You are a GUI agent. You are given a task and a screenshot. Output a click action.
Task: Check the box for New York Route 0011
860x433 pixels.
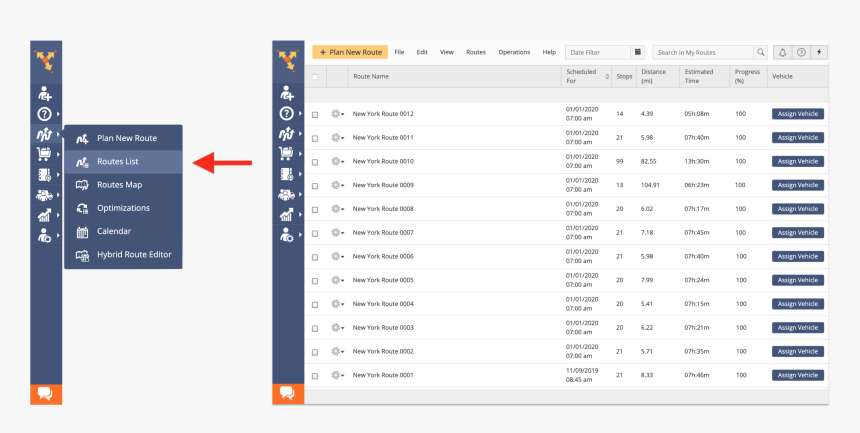(315, 138)
